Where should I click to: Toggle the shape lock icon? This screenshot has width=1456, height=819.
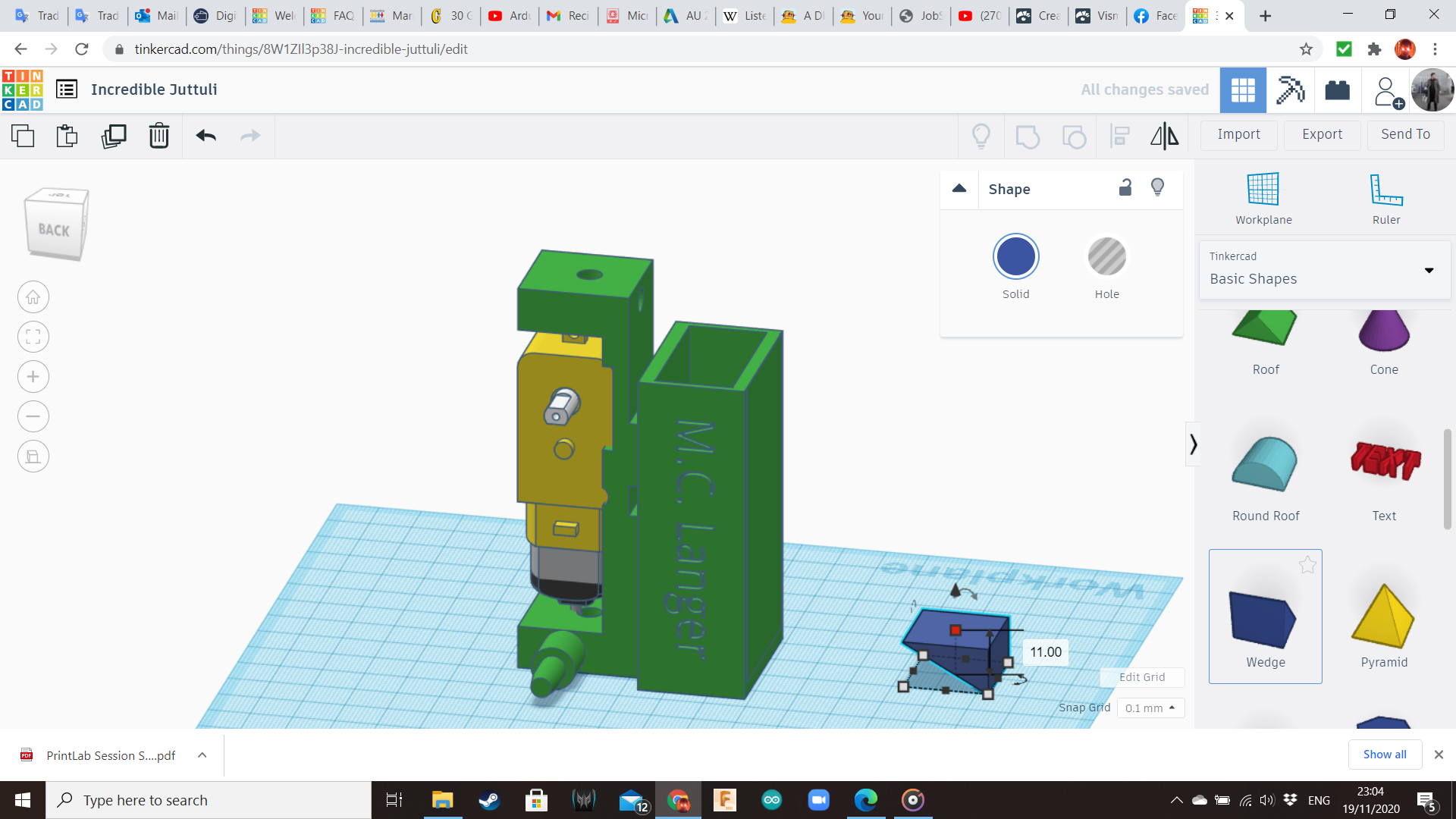coord(1125,187)
